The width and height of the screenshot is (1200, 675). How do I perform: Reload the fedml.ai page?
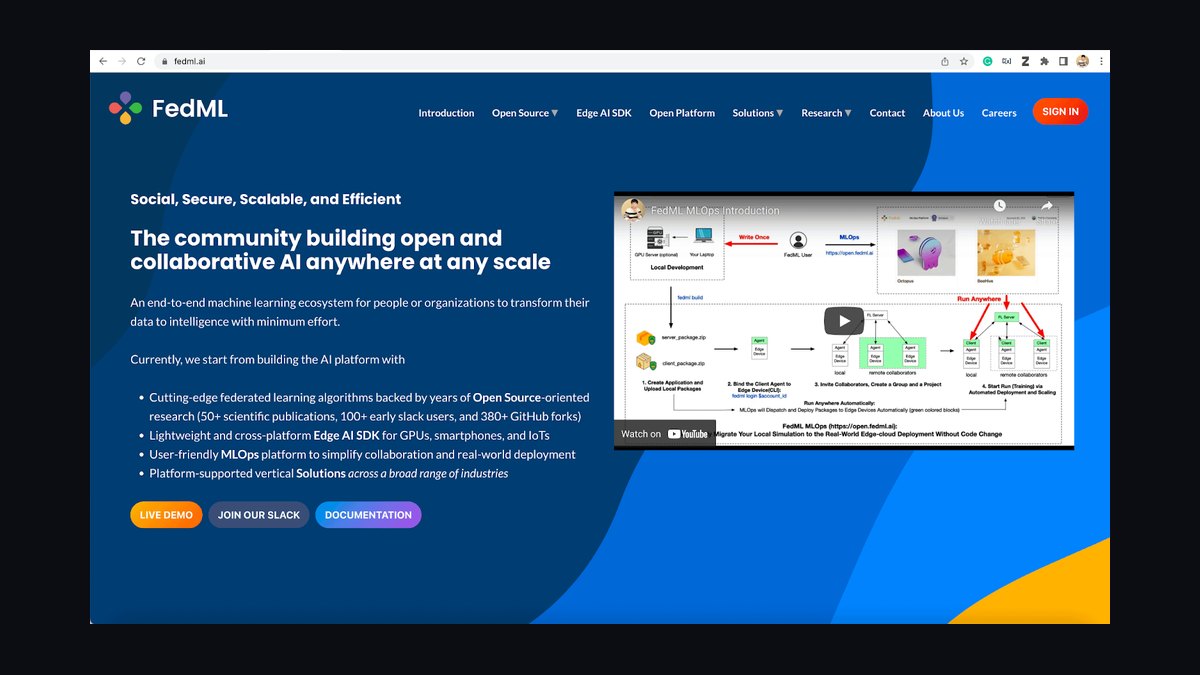142,61
